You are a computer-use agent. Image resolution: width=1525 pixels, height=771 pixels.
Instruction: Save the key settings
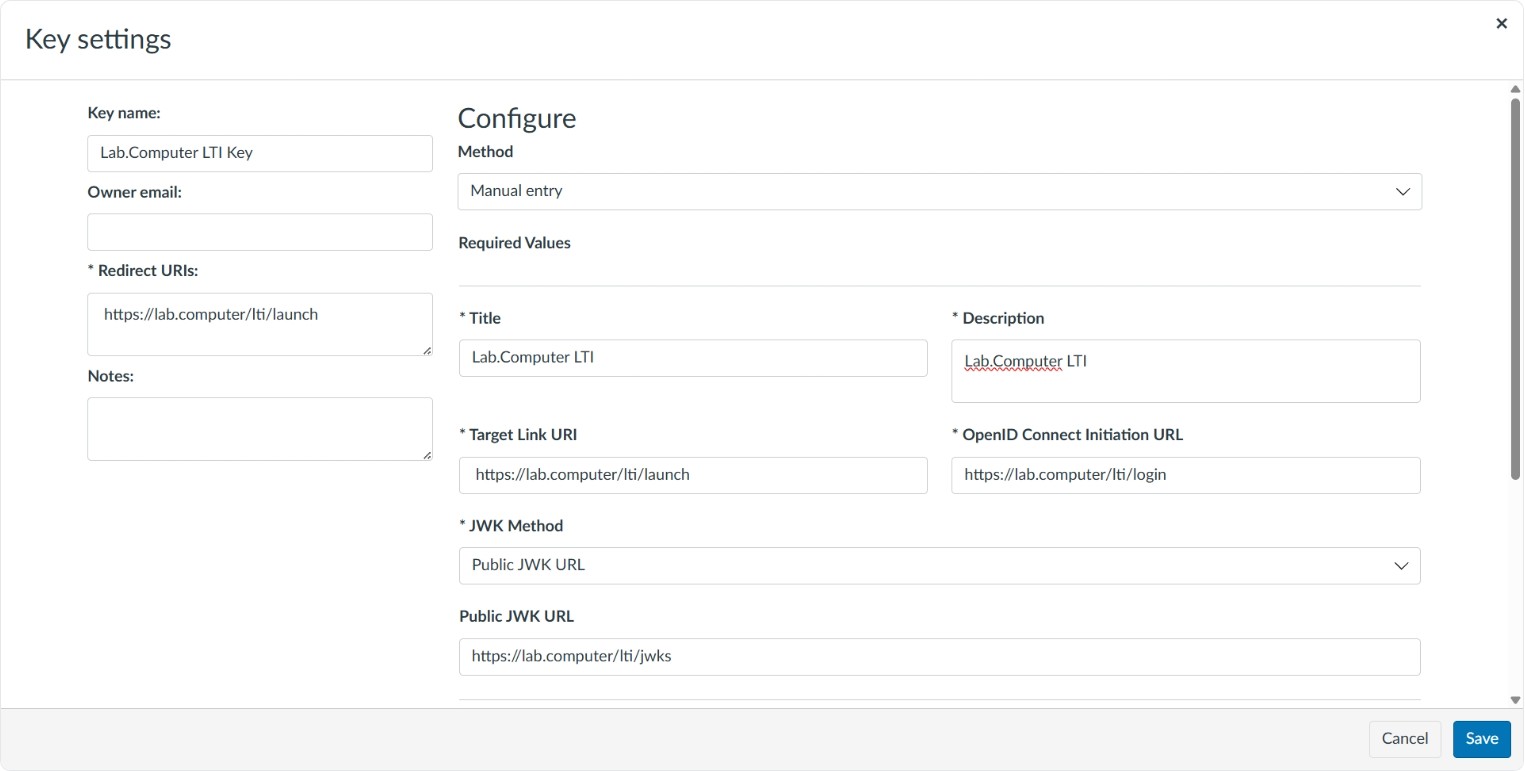1481,739
